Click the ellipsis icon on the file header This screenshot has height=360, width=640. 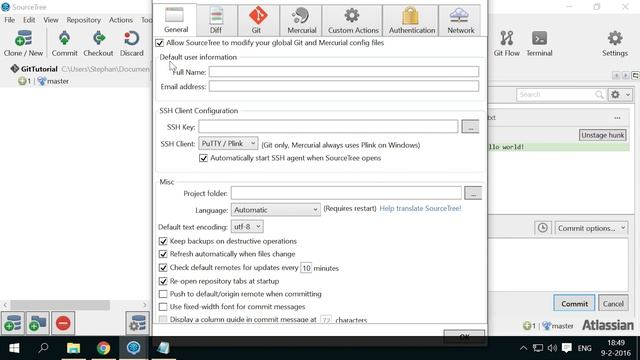tap(617, 118)
